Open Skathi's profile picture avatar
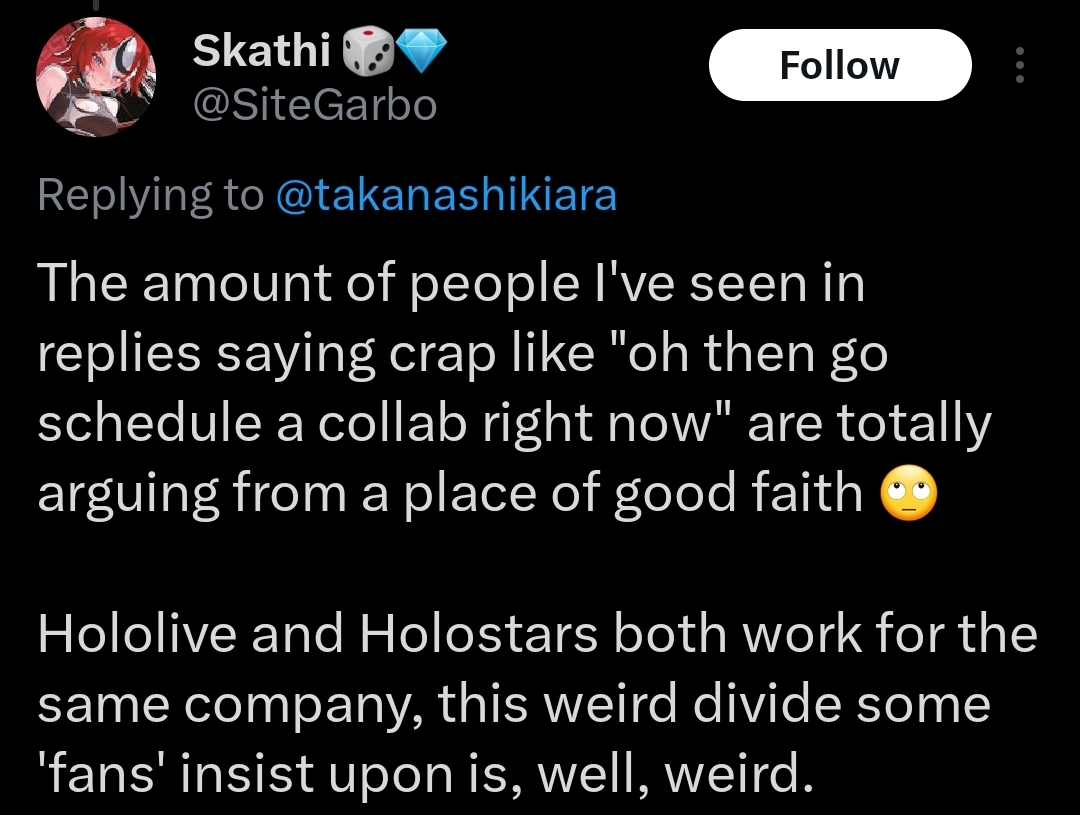Screen dimensions: 1080x815 pyautogui.click(x=95, y=78)
